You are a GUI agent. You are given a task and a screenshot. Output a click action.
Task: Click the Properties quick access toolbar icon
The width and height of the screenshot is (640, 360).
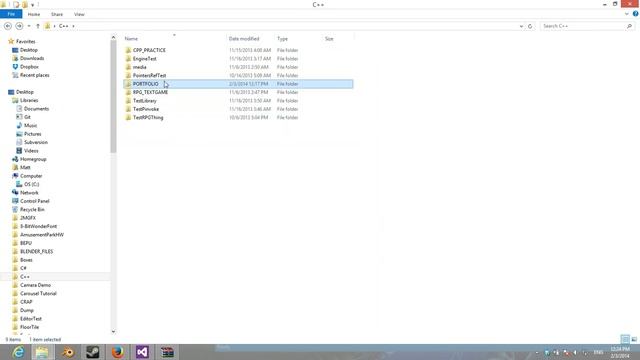[16, 4]
